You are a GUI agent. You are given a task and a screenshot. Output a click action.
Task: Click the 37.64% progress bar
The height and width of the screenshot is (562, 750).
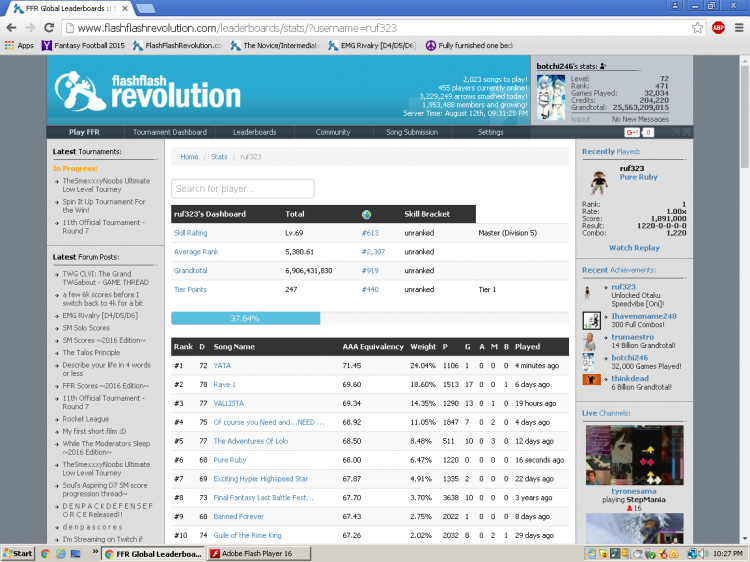[370, 318]
